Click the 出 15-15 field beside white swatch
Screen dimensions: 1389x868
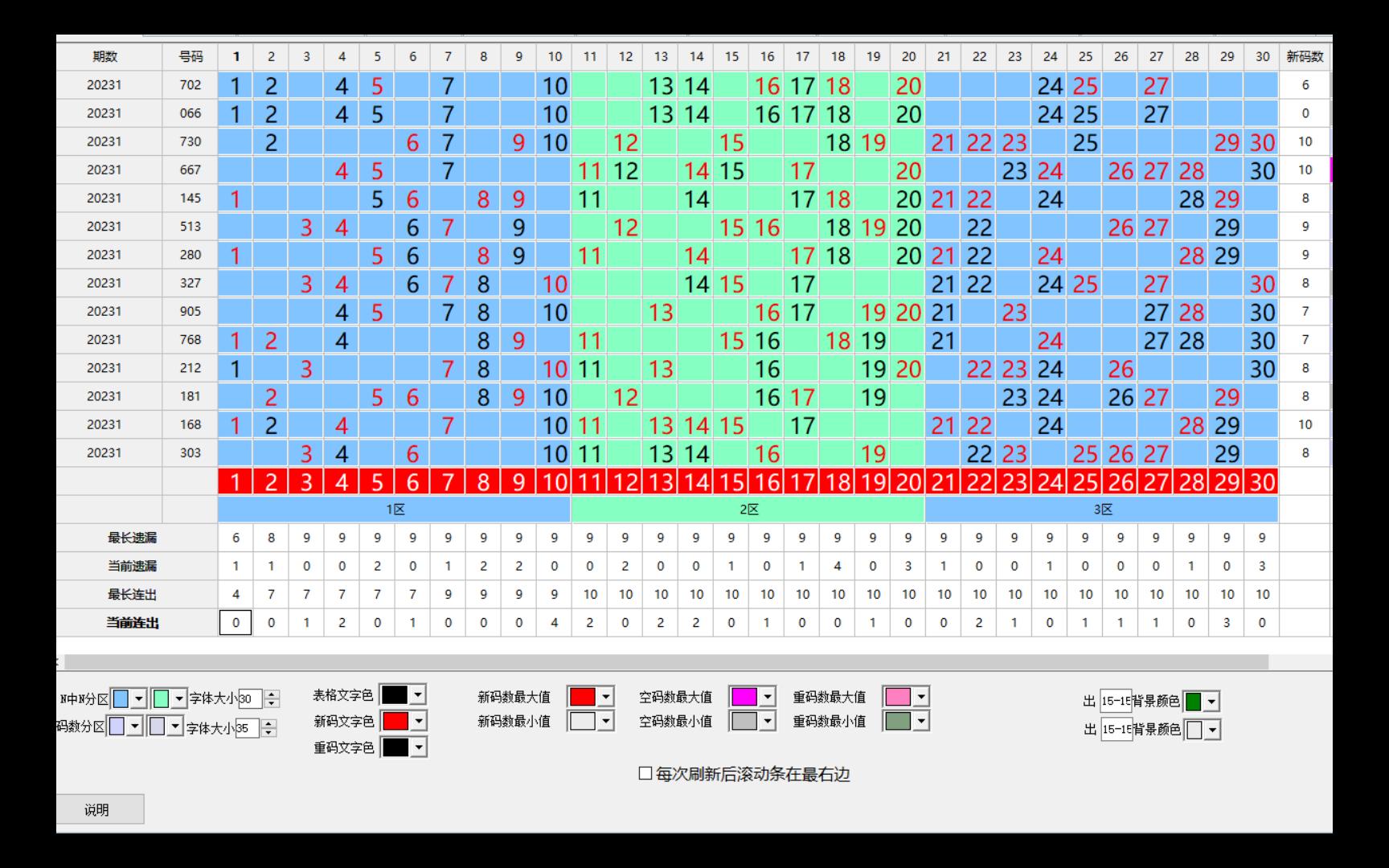[x=1116, y=729]
